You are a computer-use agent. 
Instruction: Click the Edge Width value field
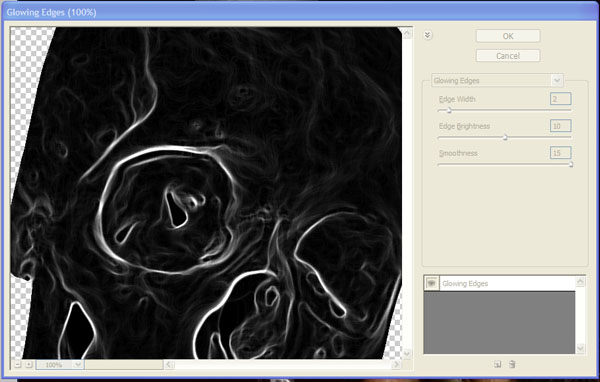[x=561, y=99]
